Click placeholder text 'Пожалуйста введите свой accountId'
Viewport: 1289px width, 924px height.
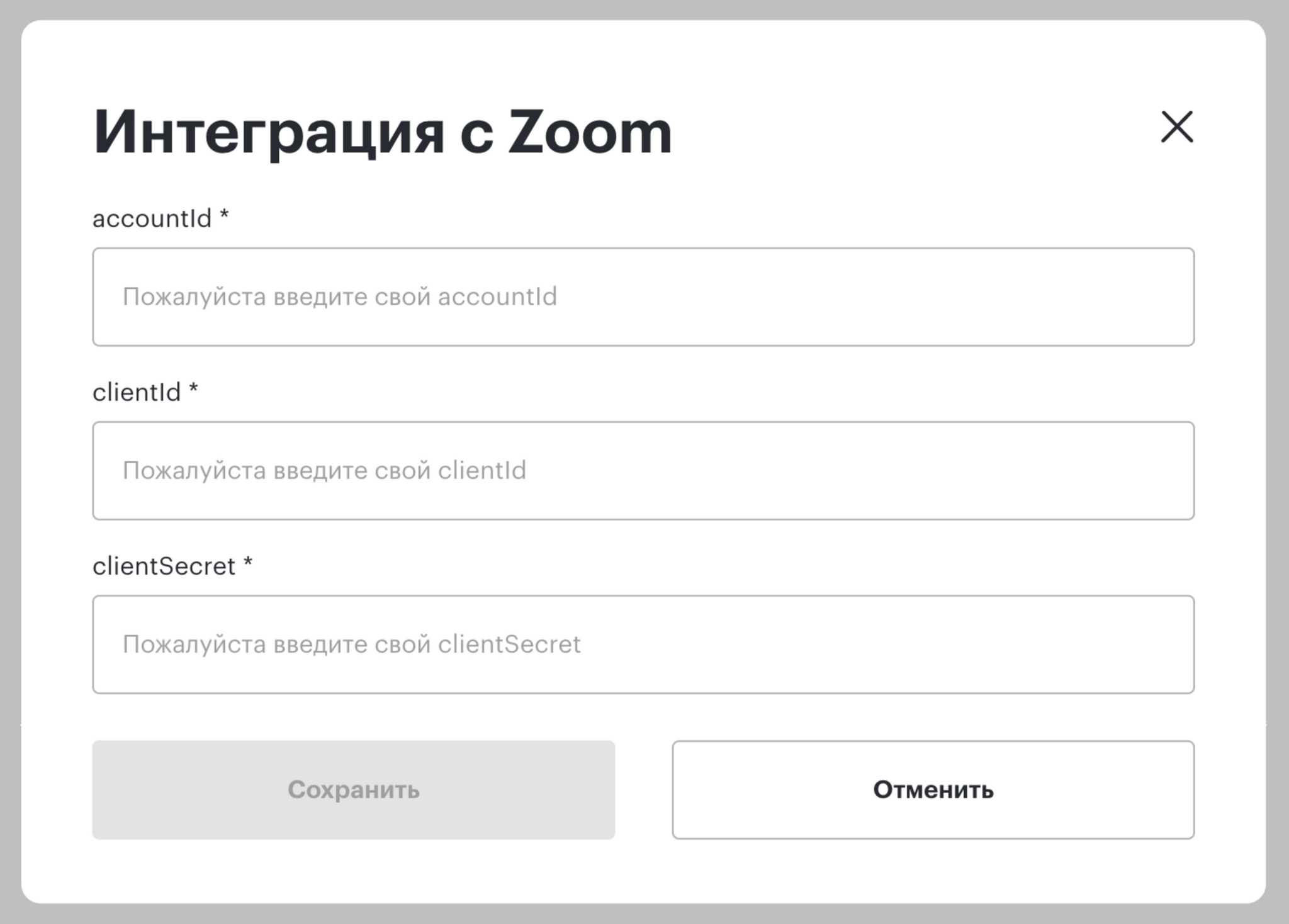point(340,296)
